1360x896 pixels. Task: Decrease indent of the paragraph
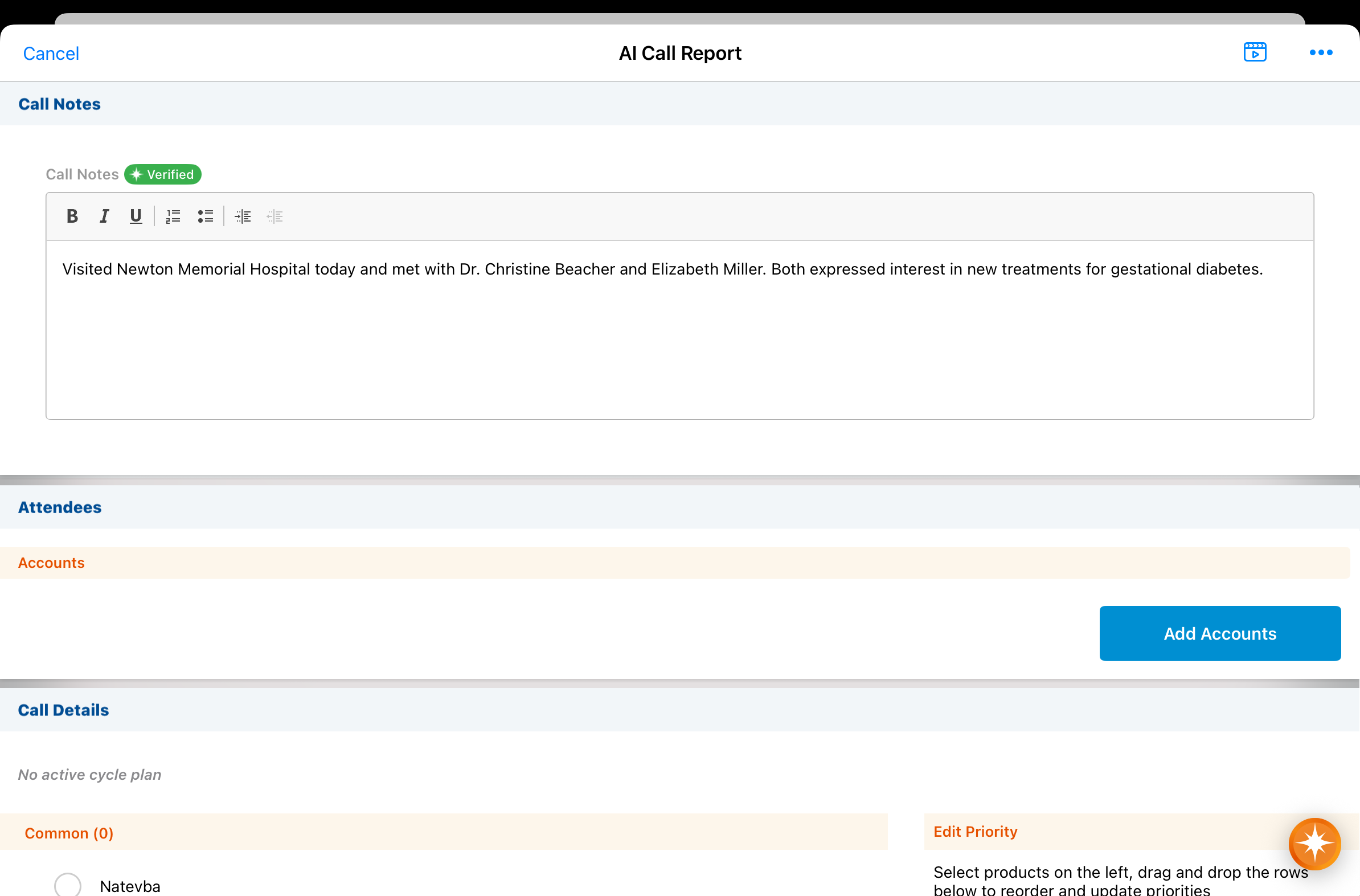point(275,216)
